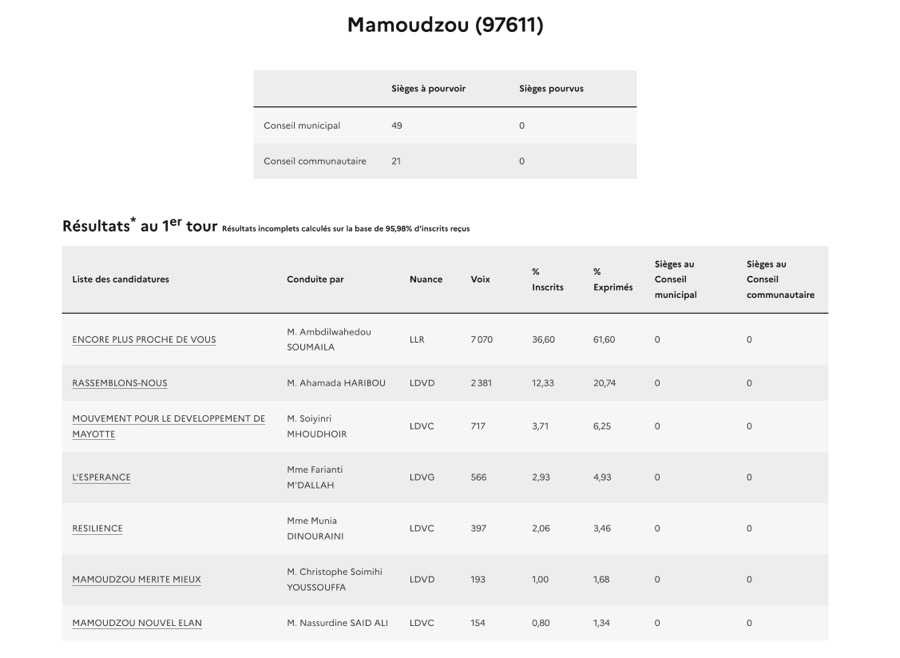Image resolution: width=900 pixels, height=658 pixels.
Task: Open the RASSEMBLONS-NOUS list link
Action: (120, 383)
